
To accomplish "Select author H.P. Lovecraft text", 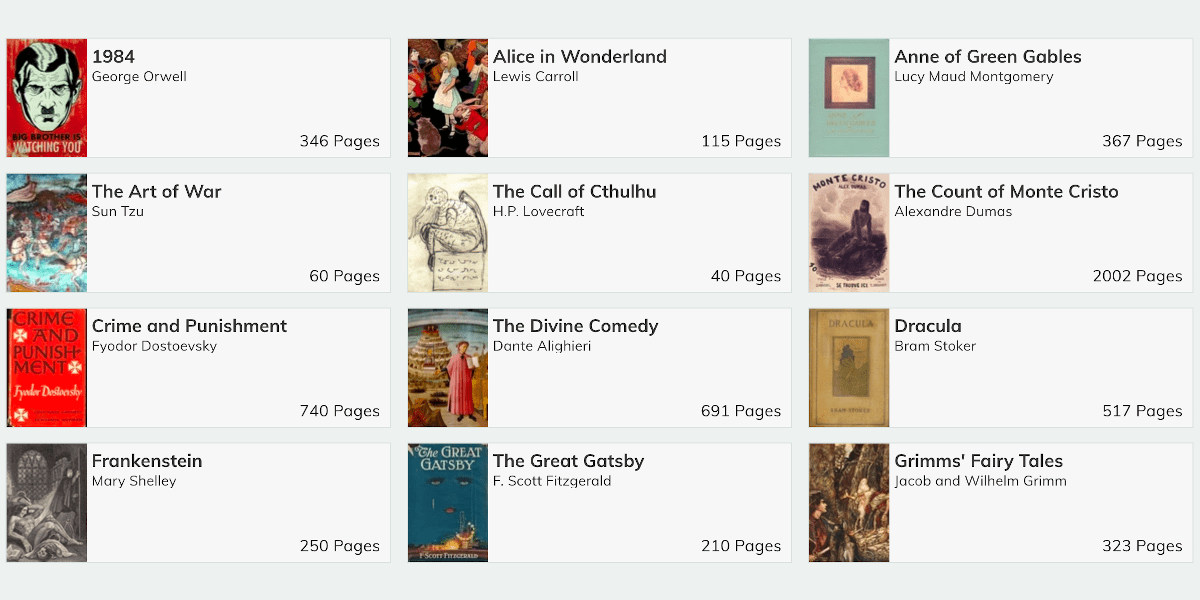I will (539, 212).
